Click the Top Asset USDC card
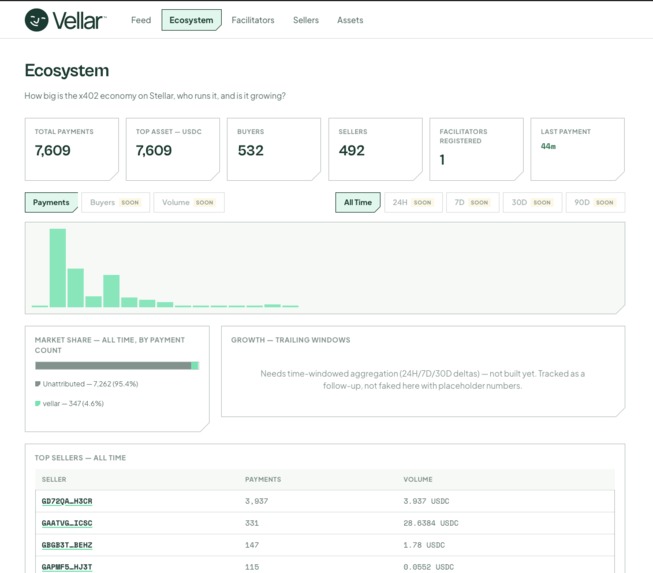 (x=173, y=149)
